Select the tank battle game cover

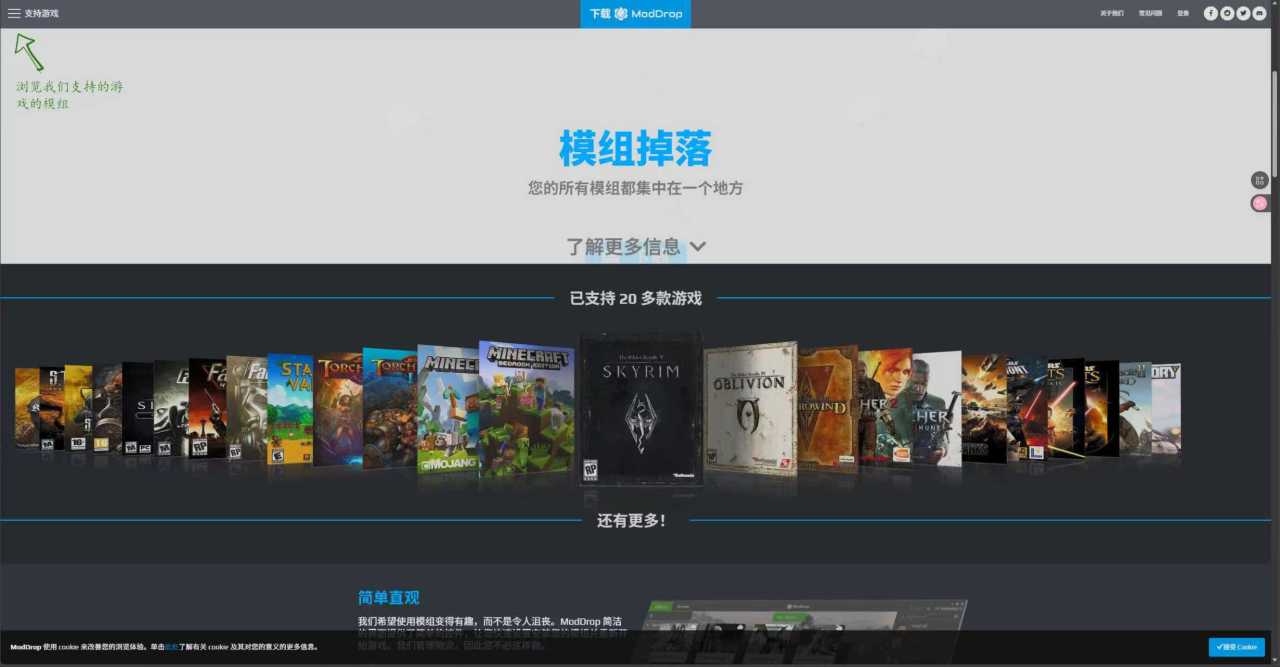click(984, 408)
